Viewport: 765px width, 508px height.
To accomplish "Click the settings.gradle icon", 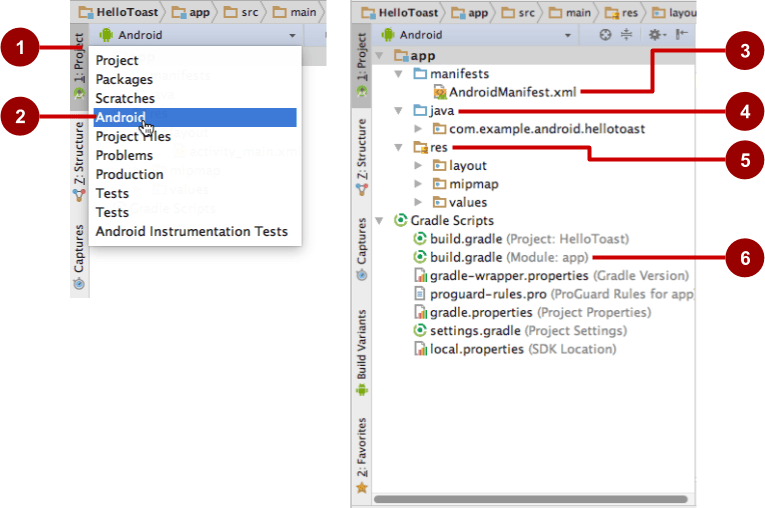I will [420, 330].
